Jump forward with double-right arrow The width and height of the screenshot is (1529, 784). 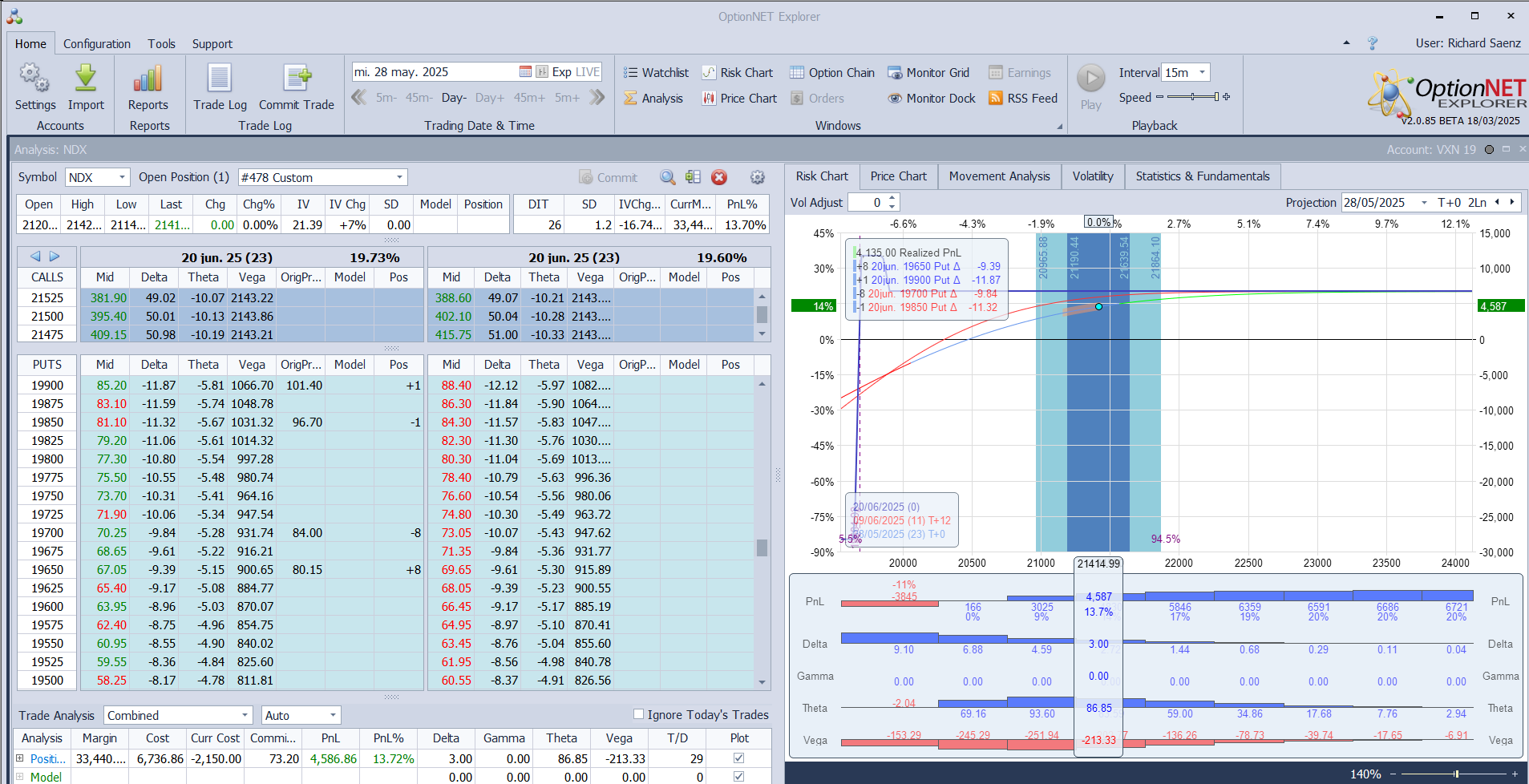tap(597, 97)
